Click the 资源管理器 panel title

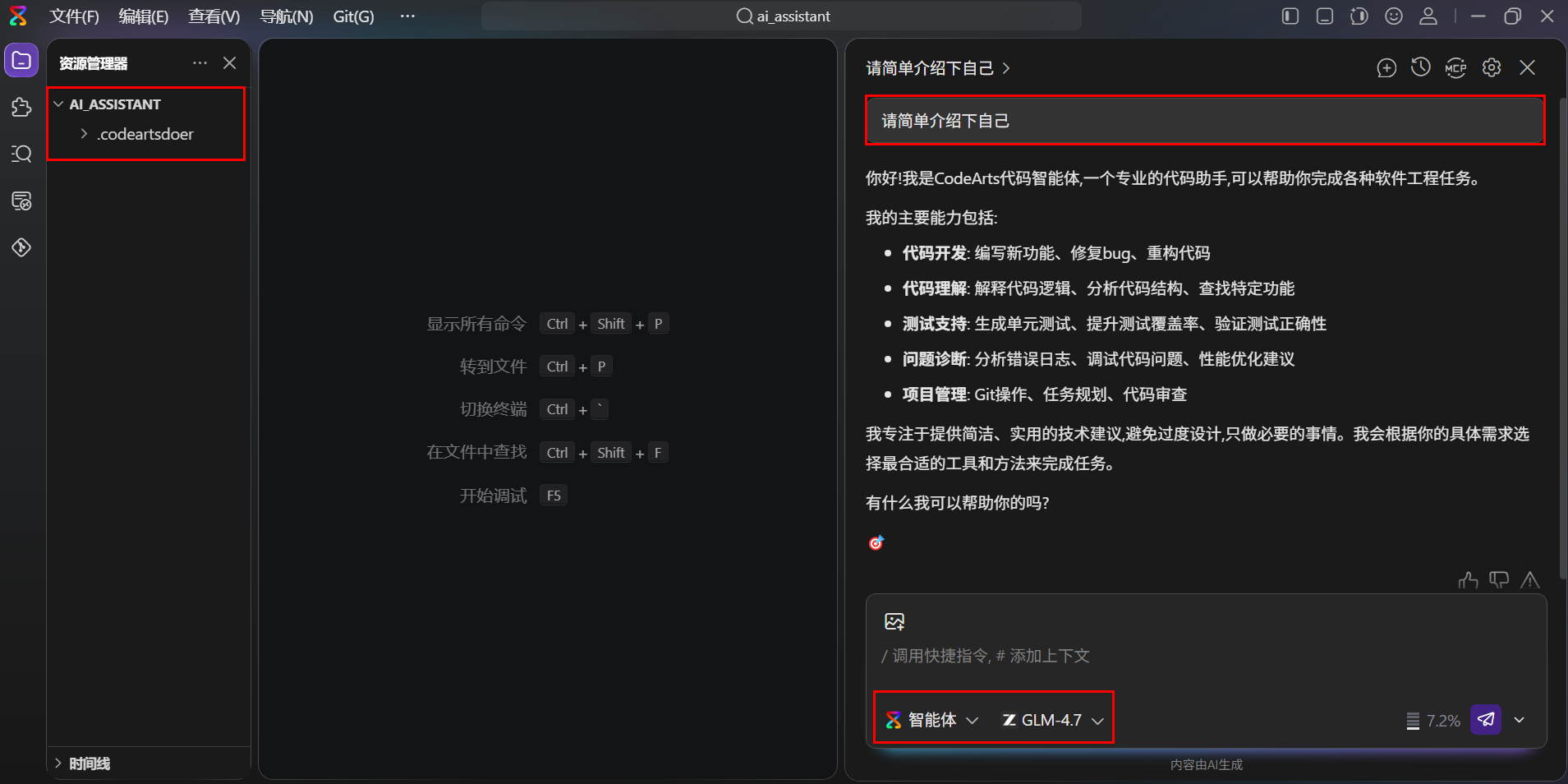pos(94,63)
